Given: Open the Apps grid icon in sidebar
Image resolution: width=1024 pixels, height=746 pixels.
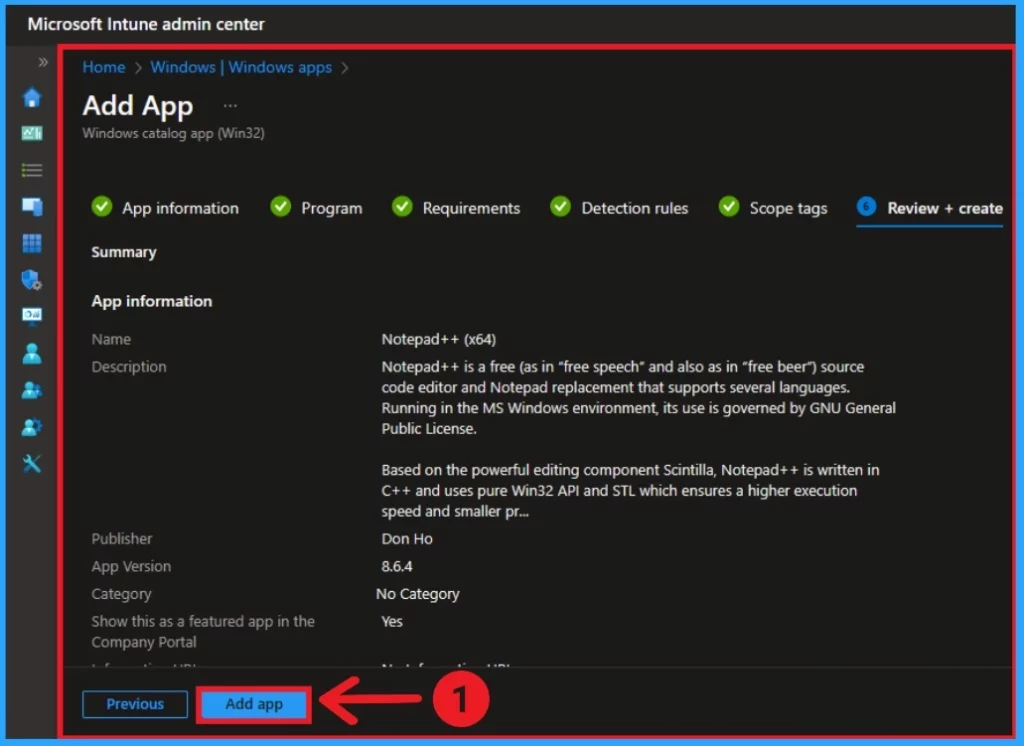Looking at the screenshot, I should tap(32, 243).
